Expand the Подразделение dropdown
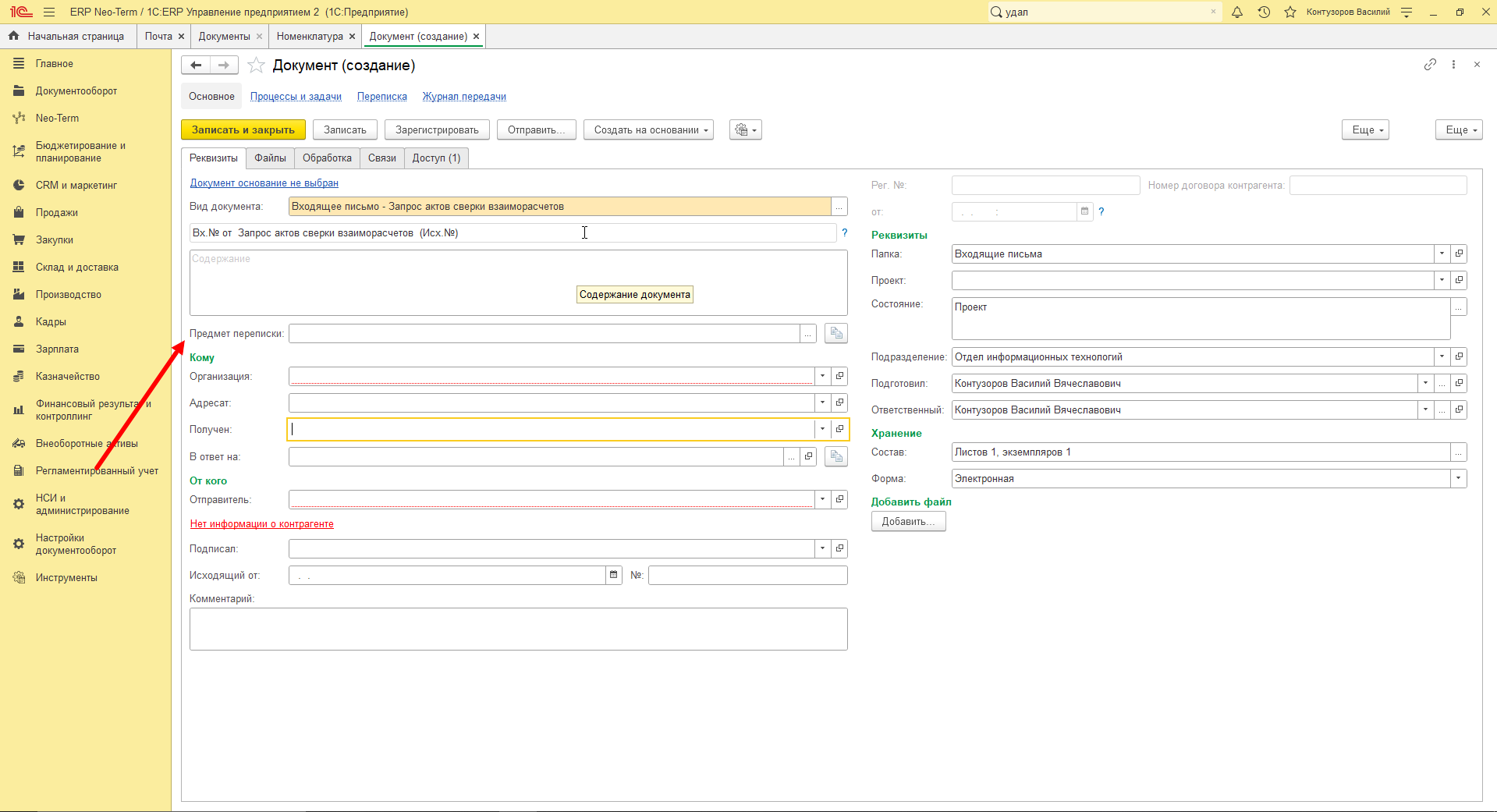This screenshot has width=1497, height=812. point(1442,356)
